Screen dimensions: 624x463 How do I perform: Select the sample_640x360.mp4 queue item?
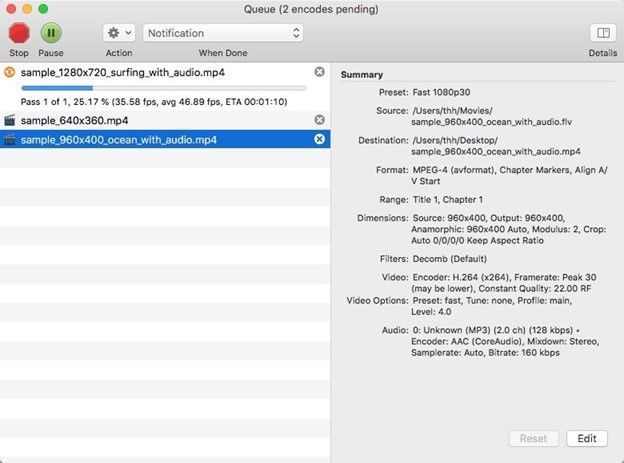tap(74, 120)
